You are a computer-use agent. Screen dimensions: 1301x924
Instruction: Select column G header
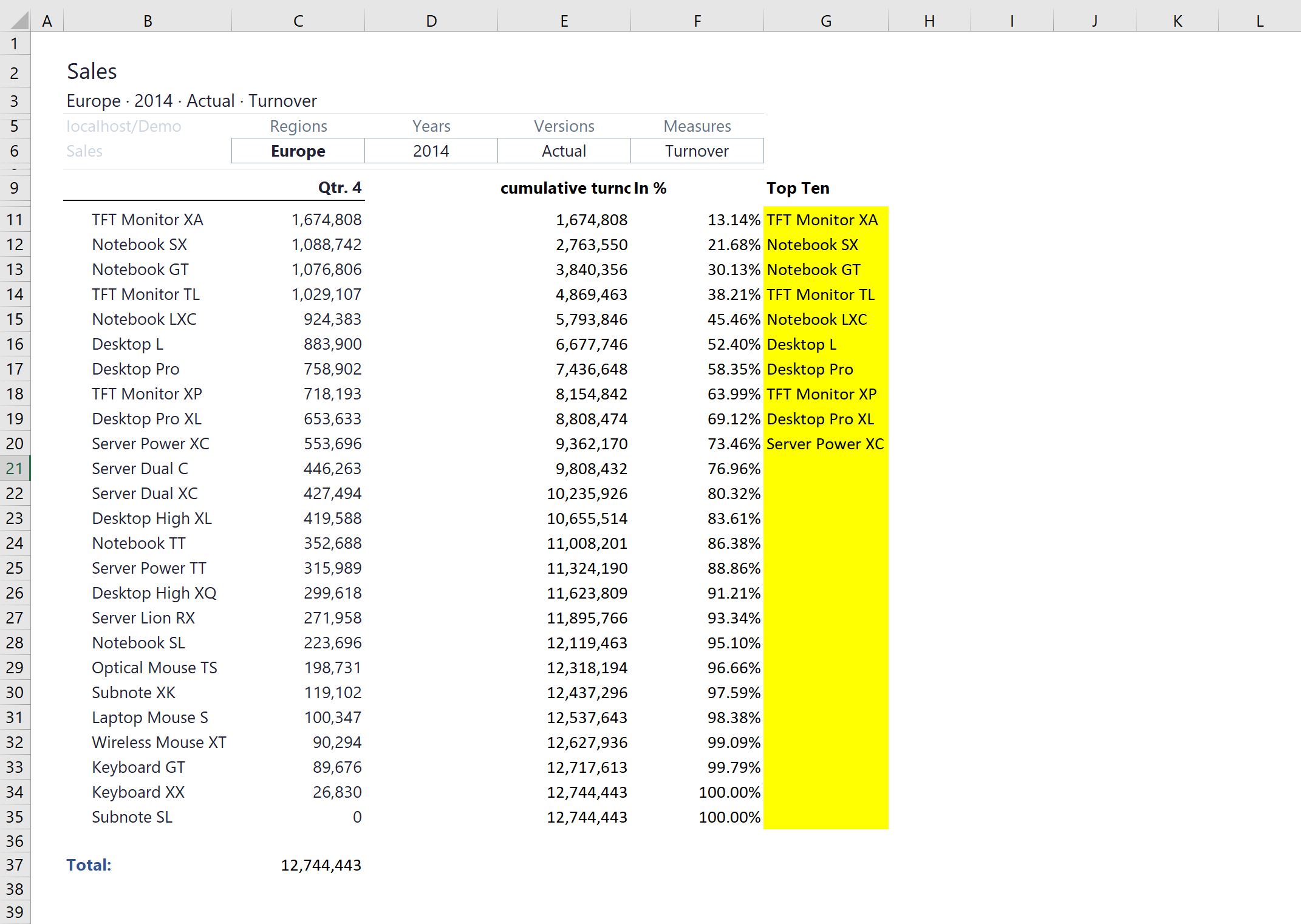[x=825, y=21]
